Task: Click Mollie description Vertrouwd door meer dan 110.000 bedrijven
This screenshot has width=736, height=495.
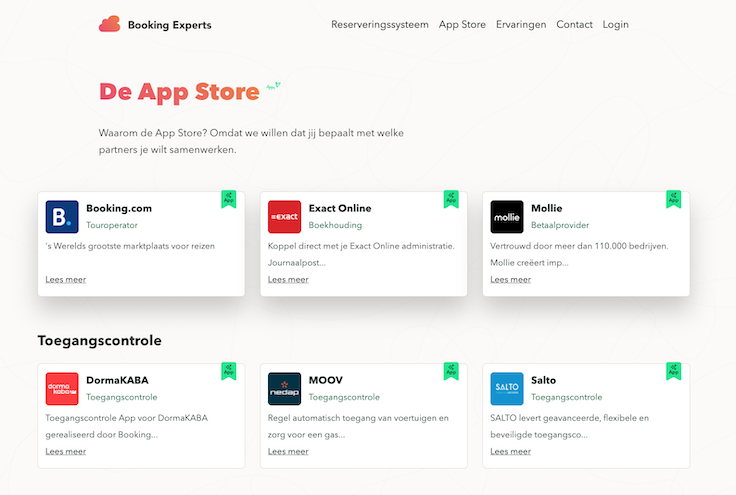Action: pyautogui.click(x=579, y=254)
